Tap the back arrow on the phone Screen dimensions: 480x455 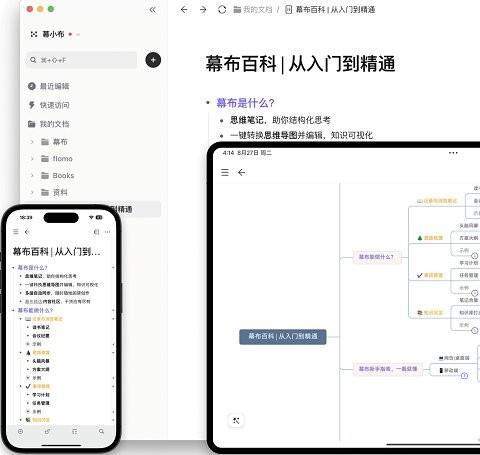[x=27, y=232]
